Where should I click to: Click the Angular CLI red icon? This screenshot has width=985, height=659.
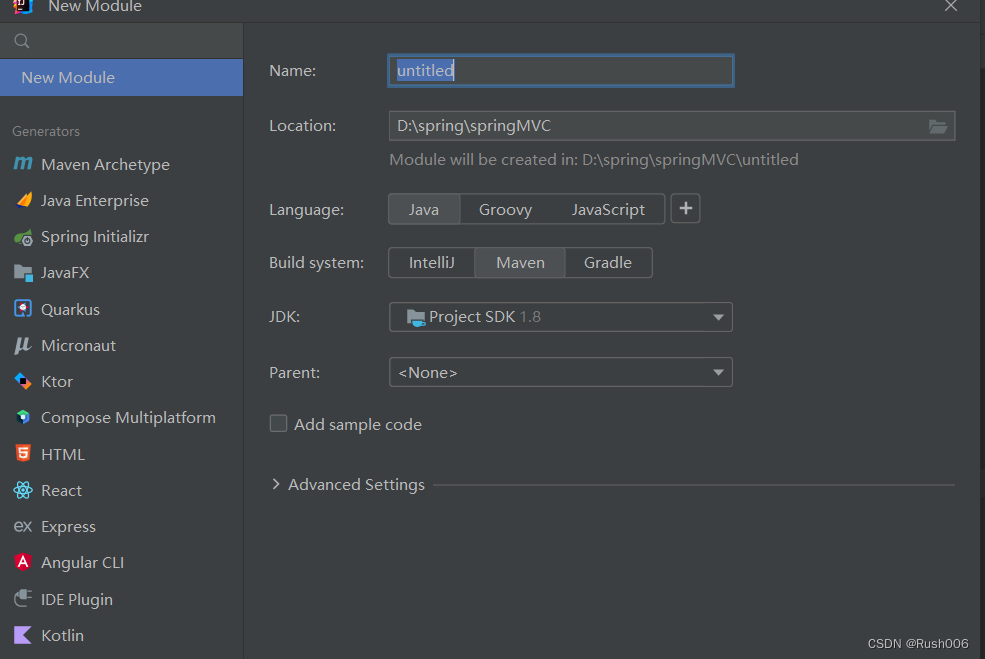tap(23, 562)
